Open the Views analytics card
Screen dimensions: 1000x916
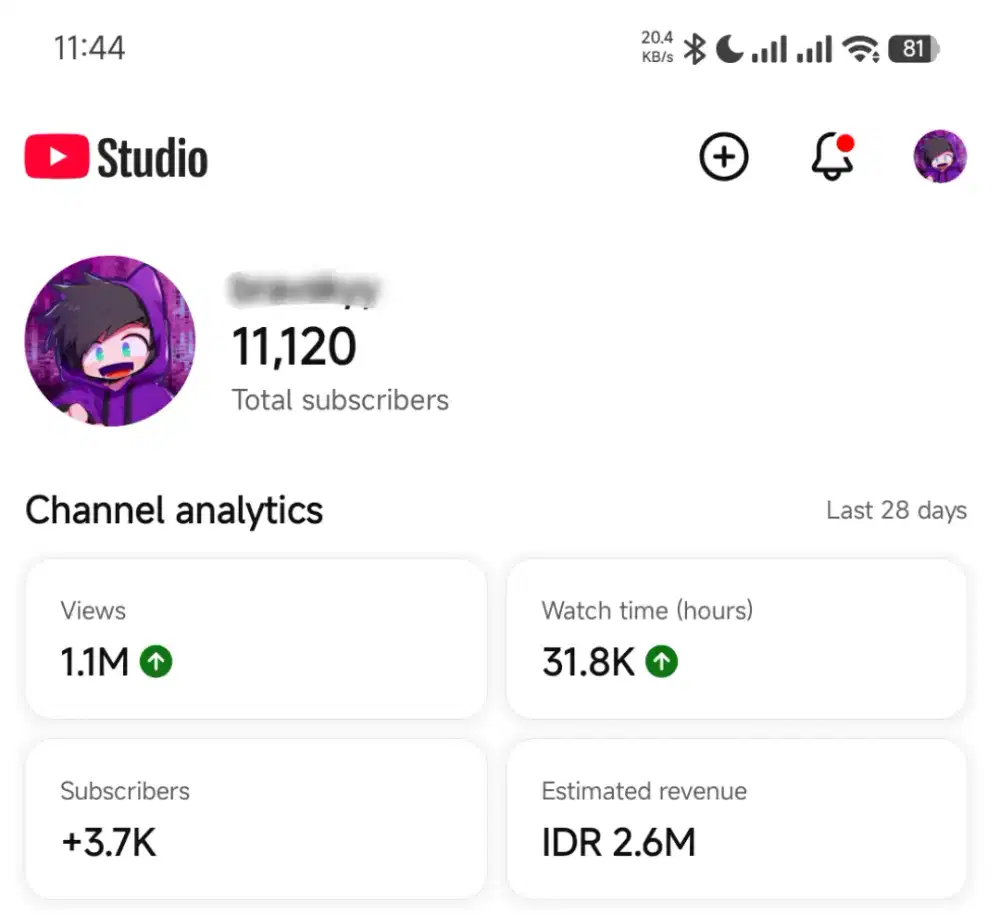256,638
